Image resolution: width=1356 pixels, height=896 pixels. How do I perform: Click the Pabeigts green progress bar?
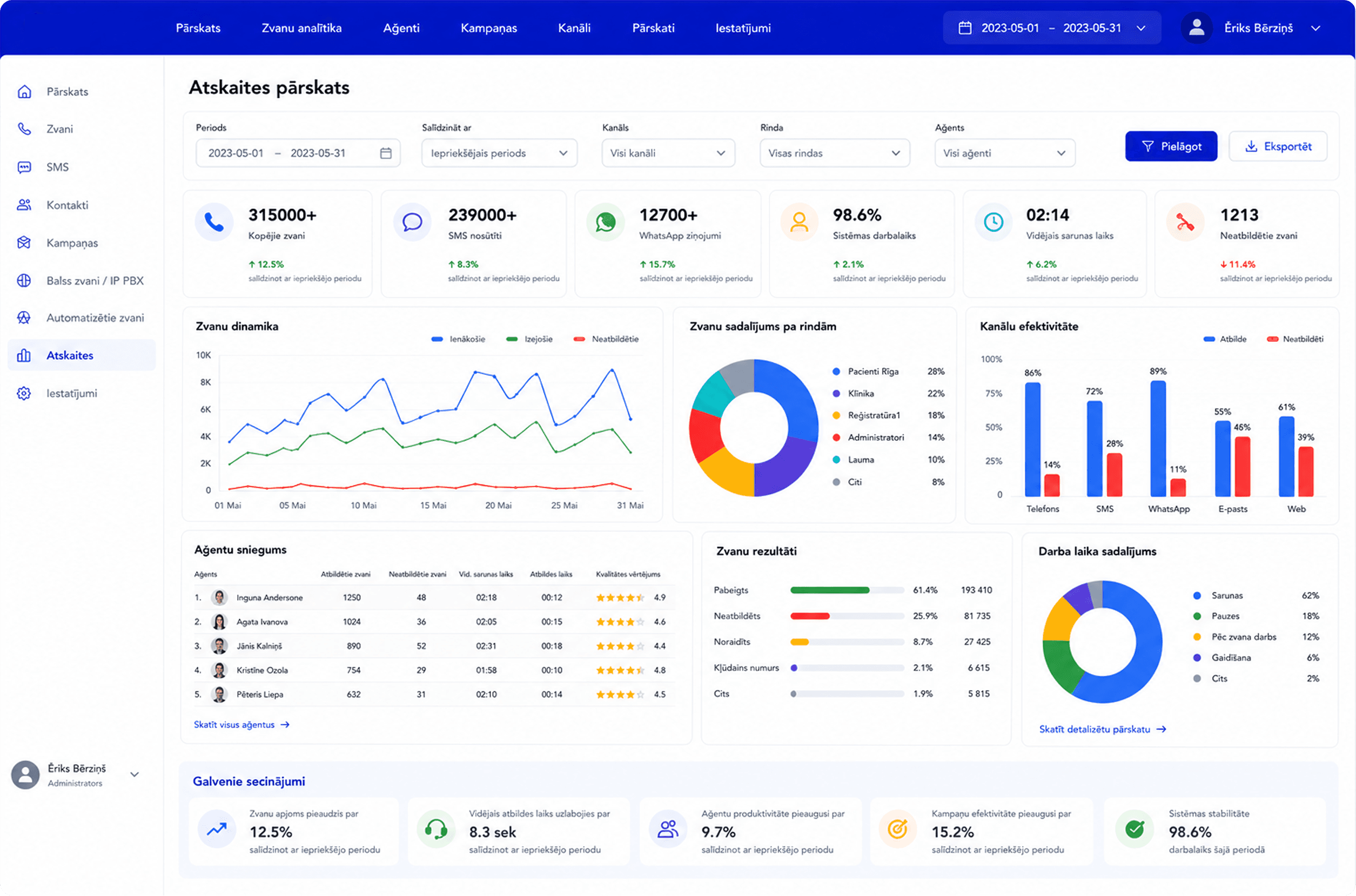[x=830, y=590]
